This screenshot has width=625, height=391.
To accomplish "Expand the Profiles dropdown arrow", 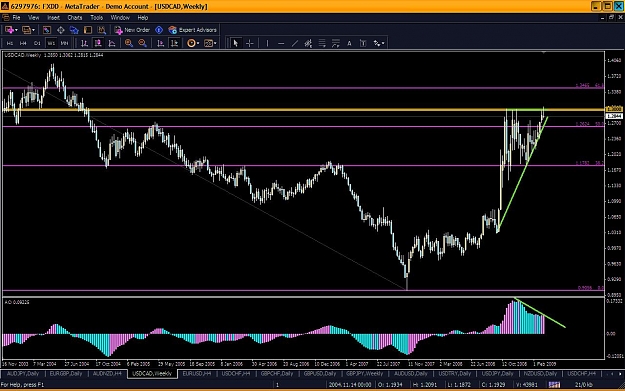I will pos(33,30).
